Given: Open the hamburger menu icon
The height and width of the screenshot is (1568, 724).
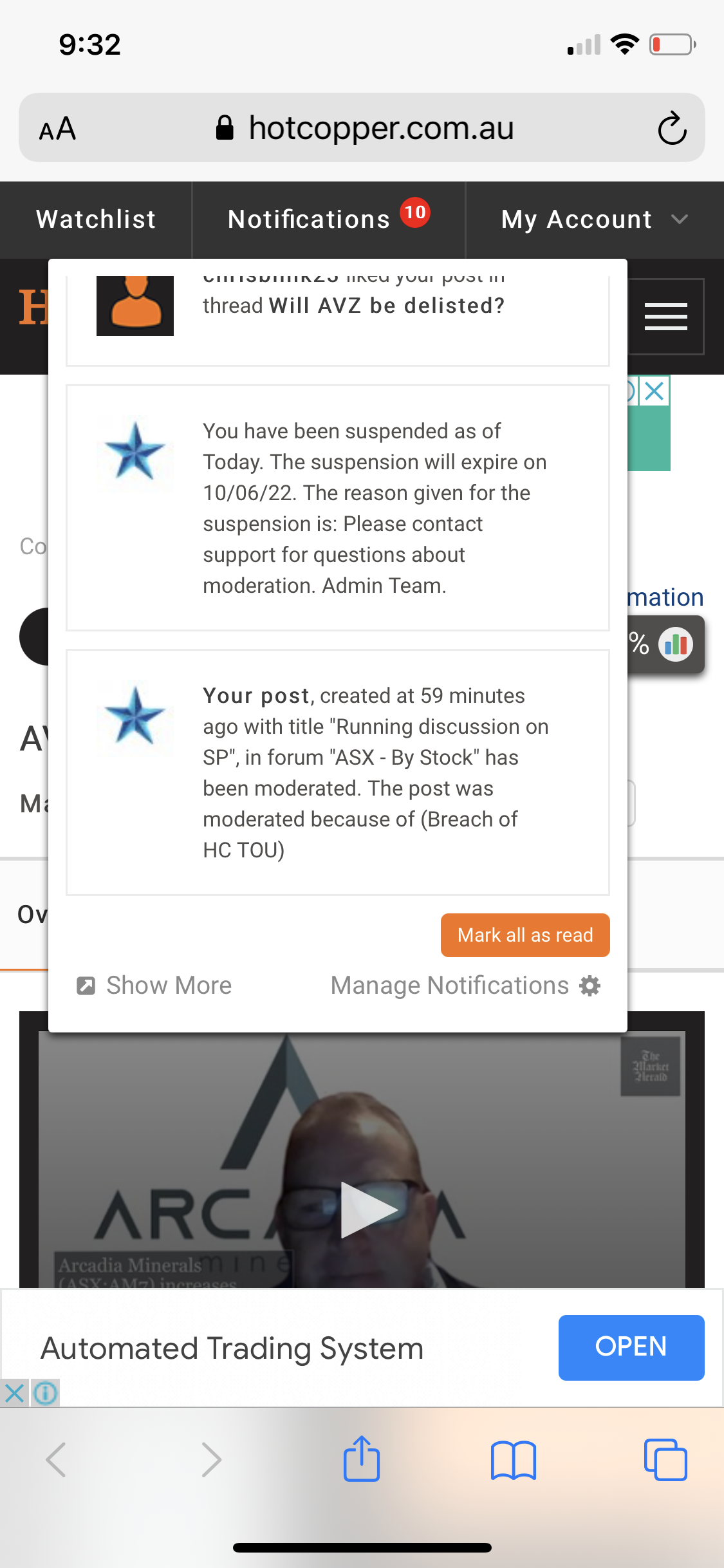Looking at the screenshot, I should pyautogui.click(x=665, y=316).
